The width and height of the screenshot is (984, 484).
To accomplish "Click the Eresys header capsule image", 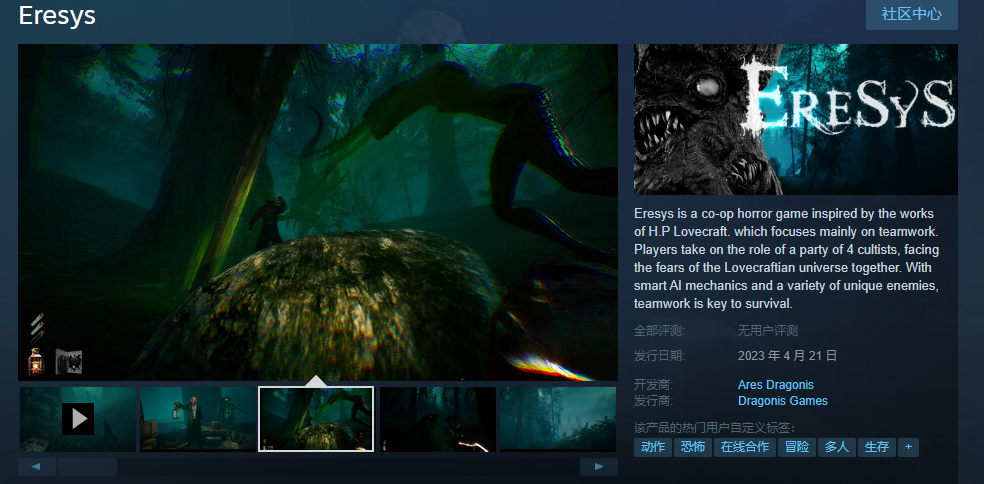I will (795, 119).
